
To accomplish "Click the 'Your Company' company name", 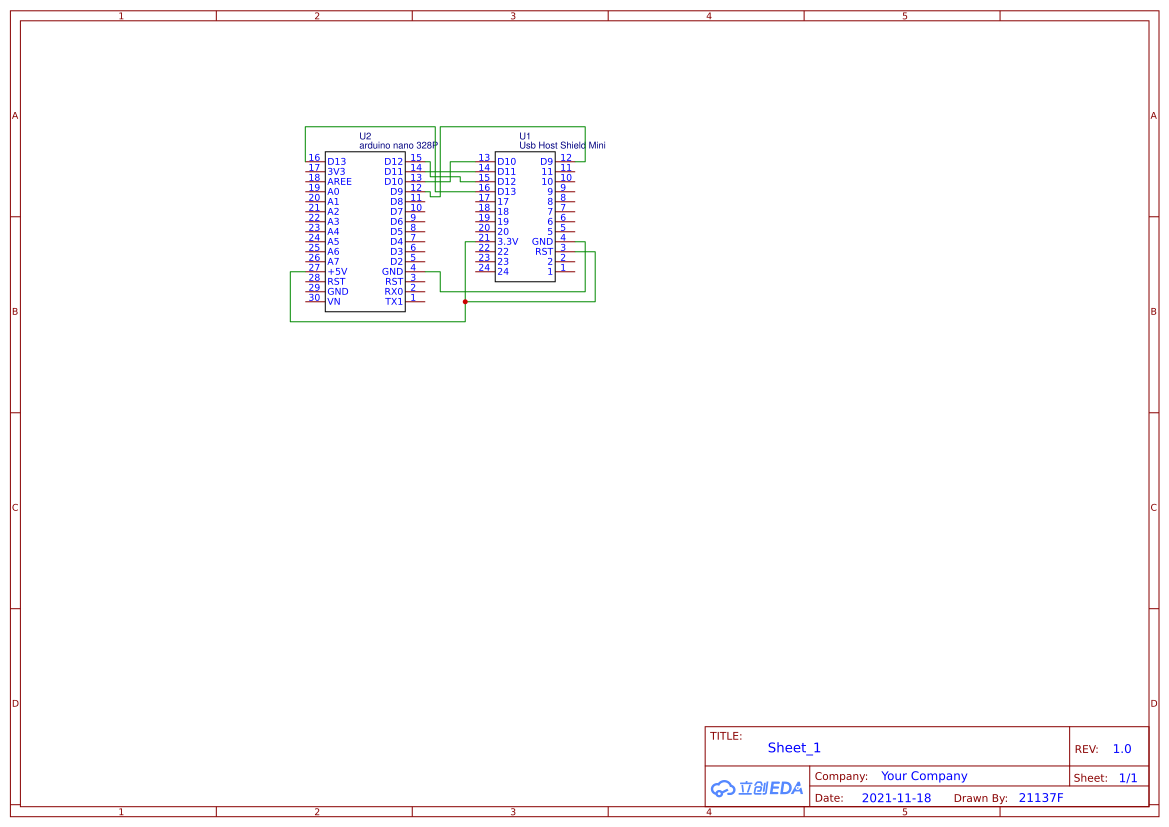I will [x=924, y=776].
